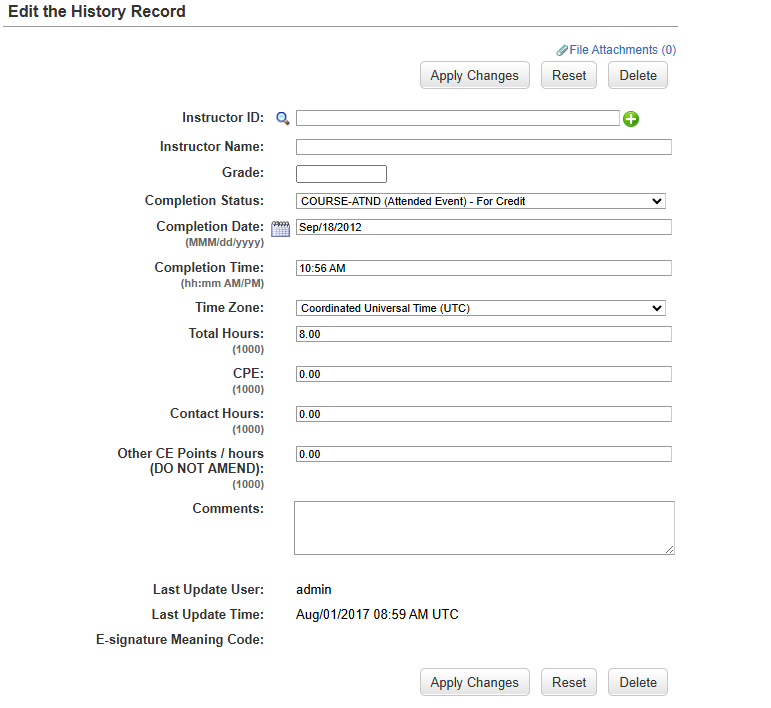
Task: Click the Completion Date field showing Sep/18/2012
Action: pos(484,227)
